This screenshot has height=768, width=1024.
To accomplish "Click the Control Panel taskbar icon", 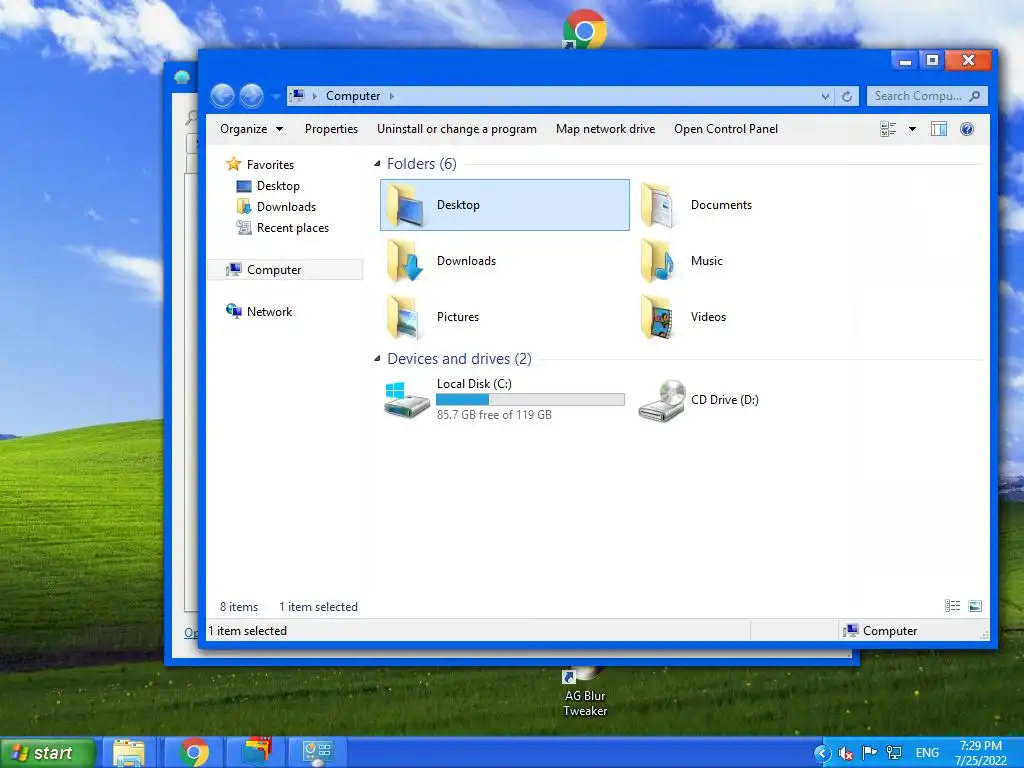I will click(x=317, y=753).
